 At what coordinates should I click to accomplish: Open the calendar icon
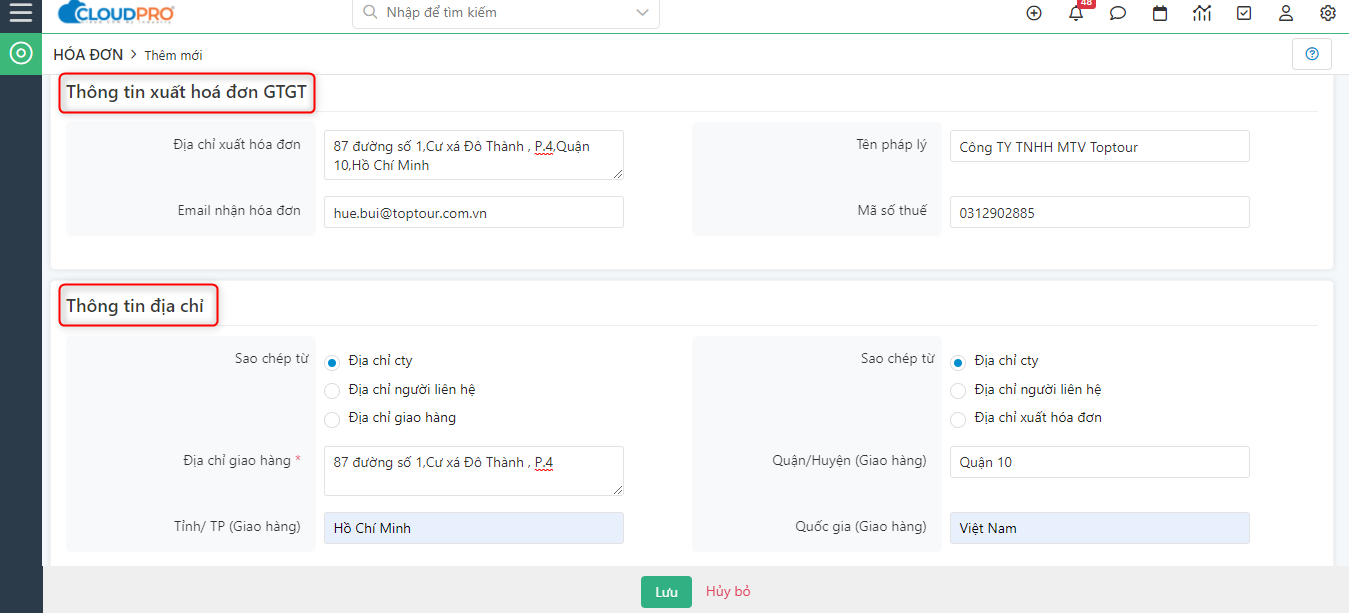click(x=1160, y=13)
